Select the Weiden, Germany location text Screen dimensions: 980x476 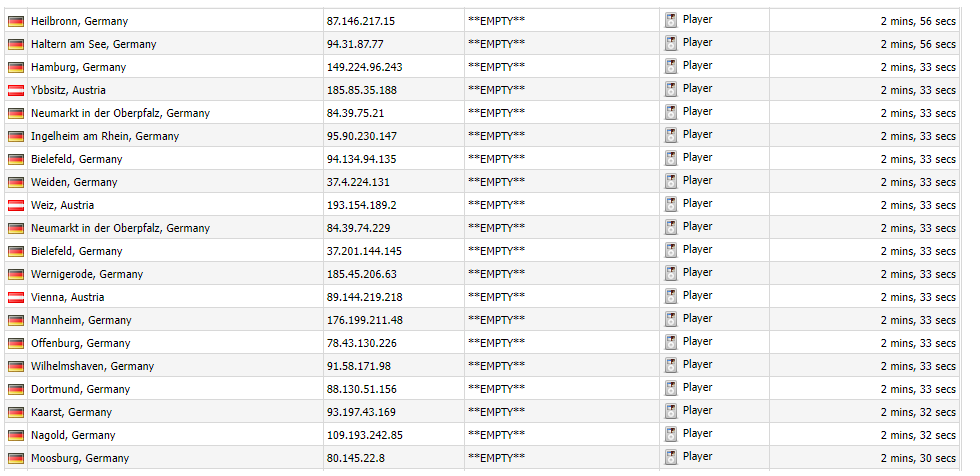[74, 182]
